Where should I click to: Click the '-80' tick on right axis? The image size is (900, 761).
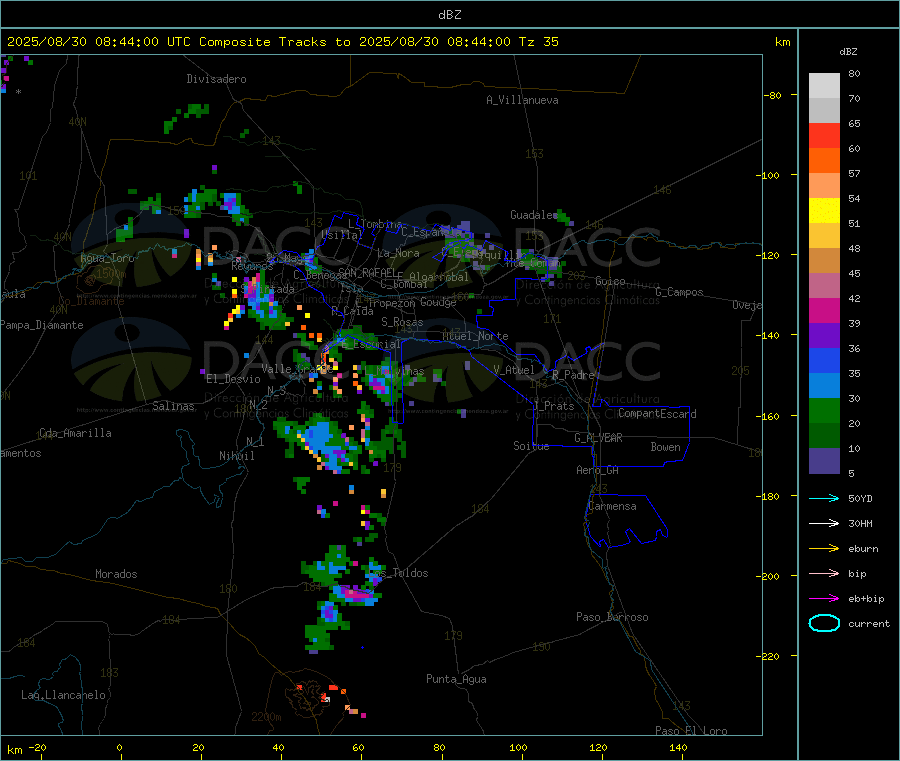tap(772, 95)
